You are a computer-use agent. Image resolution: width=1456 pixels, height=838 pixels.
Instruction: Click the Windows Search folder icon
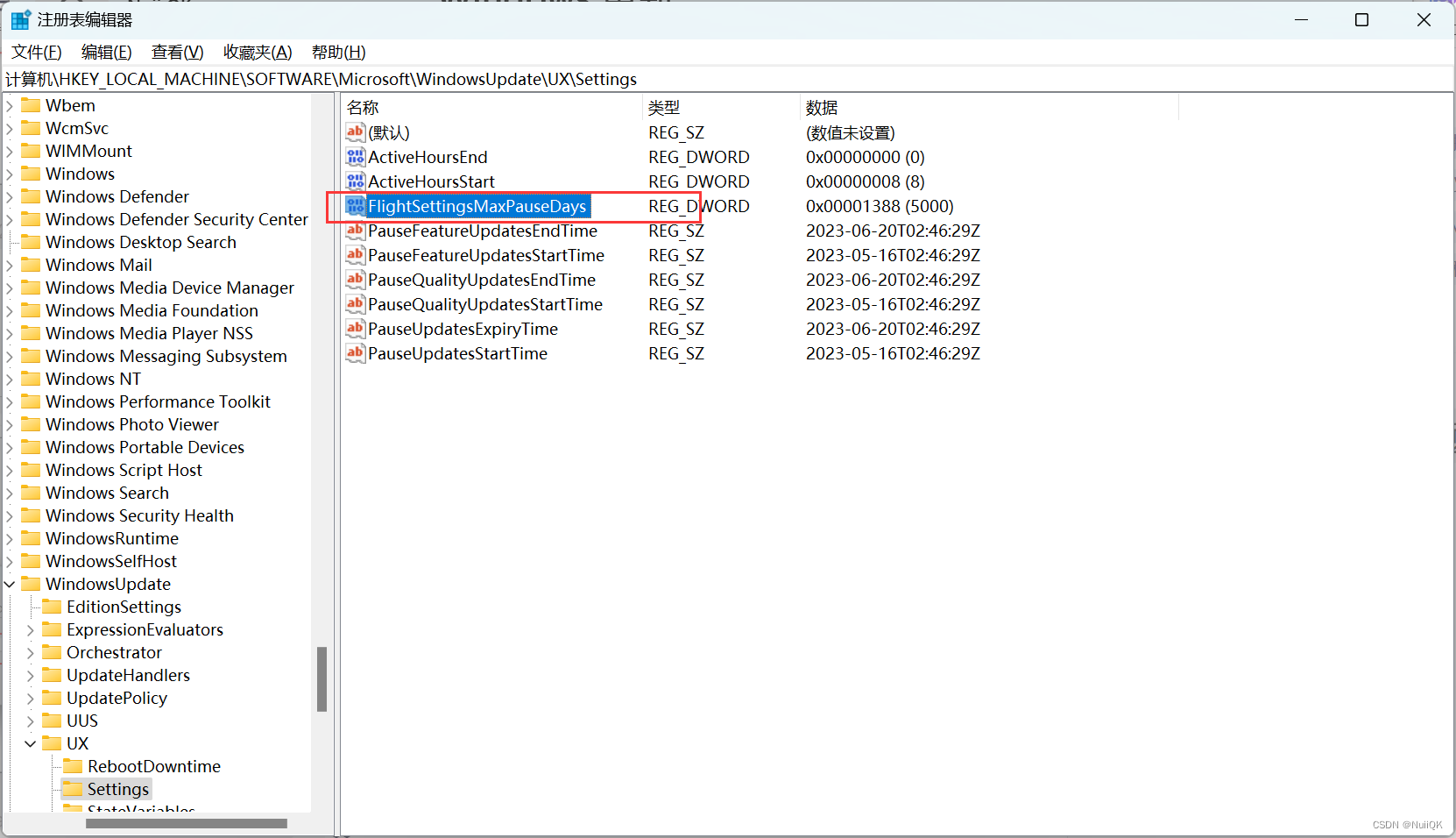[31, 493]
